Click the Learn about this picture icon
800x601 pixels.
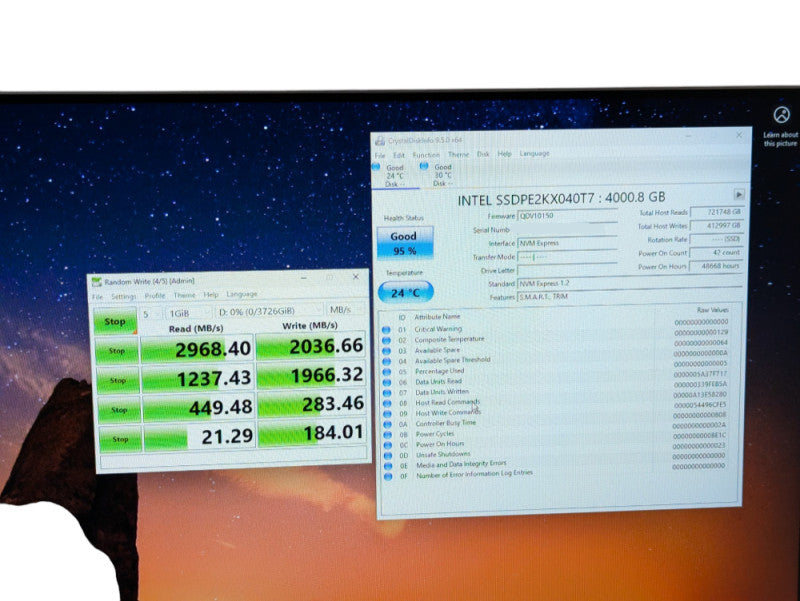click(781, 115)
